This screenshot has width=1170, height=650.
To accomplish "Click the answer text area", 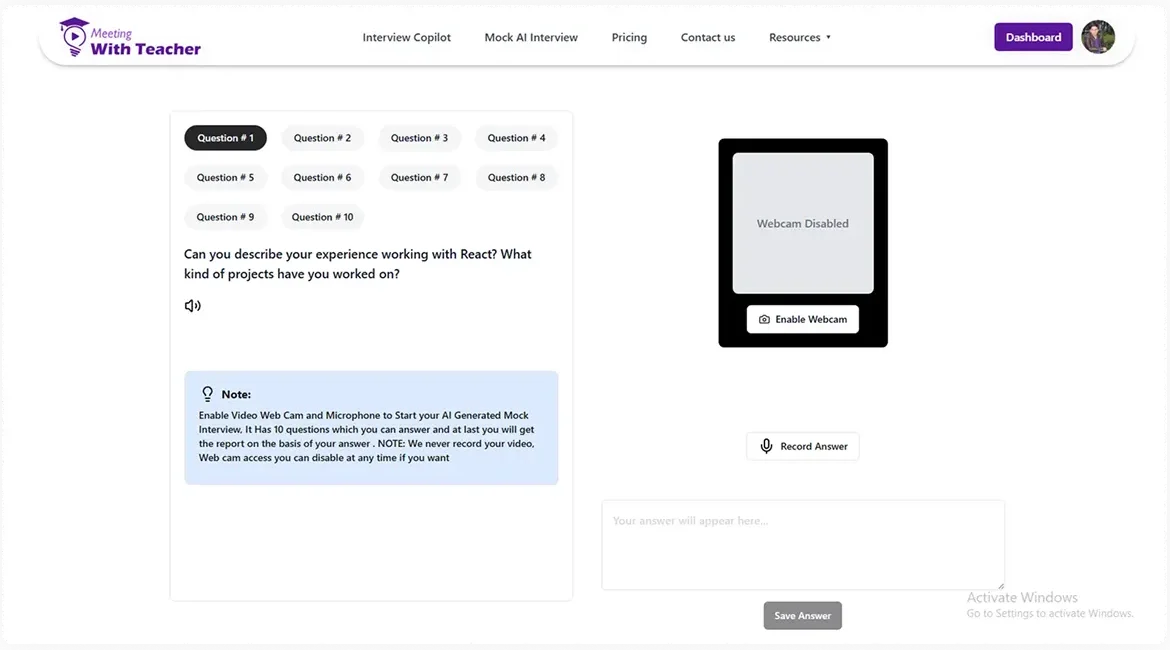I will coord(802,545).
